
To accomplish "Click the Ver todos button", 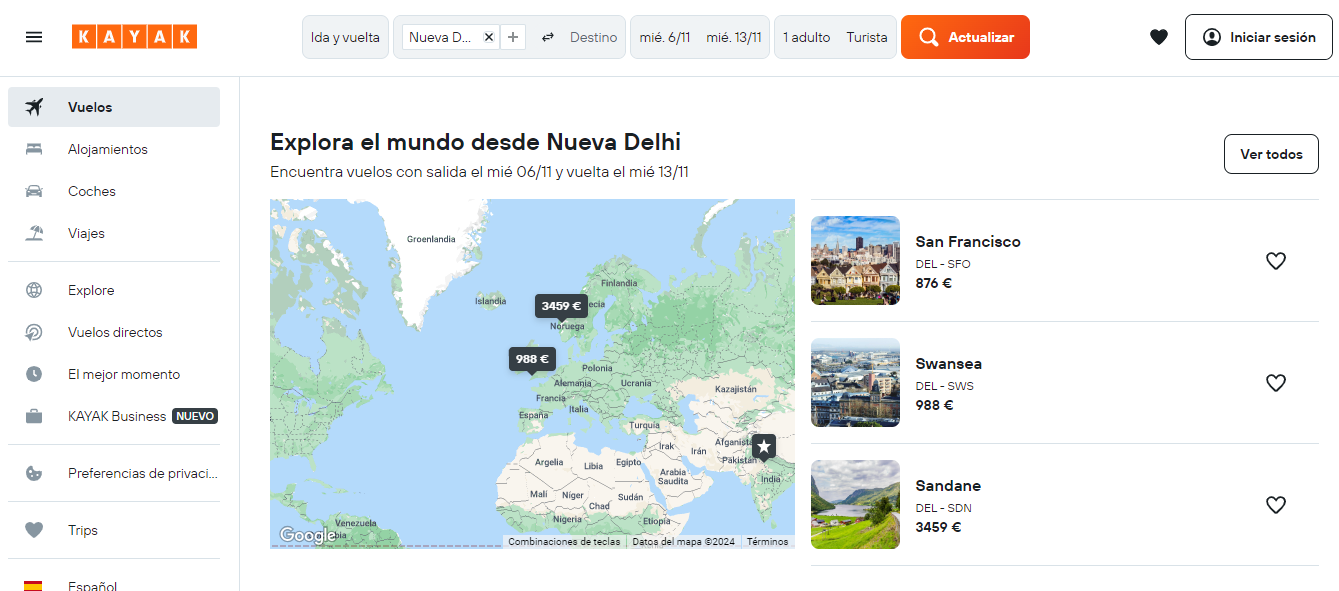I will pos(1271,154).
